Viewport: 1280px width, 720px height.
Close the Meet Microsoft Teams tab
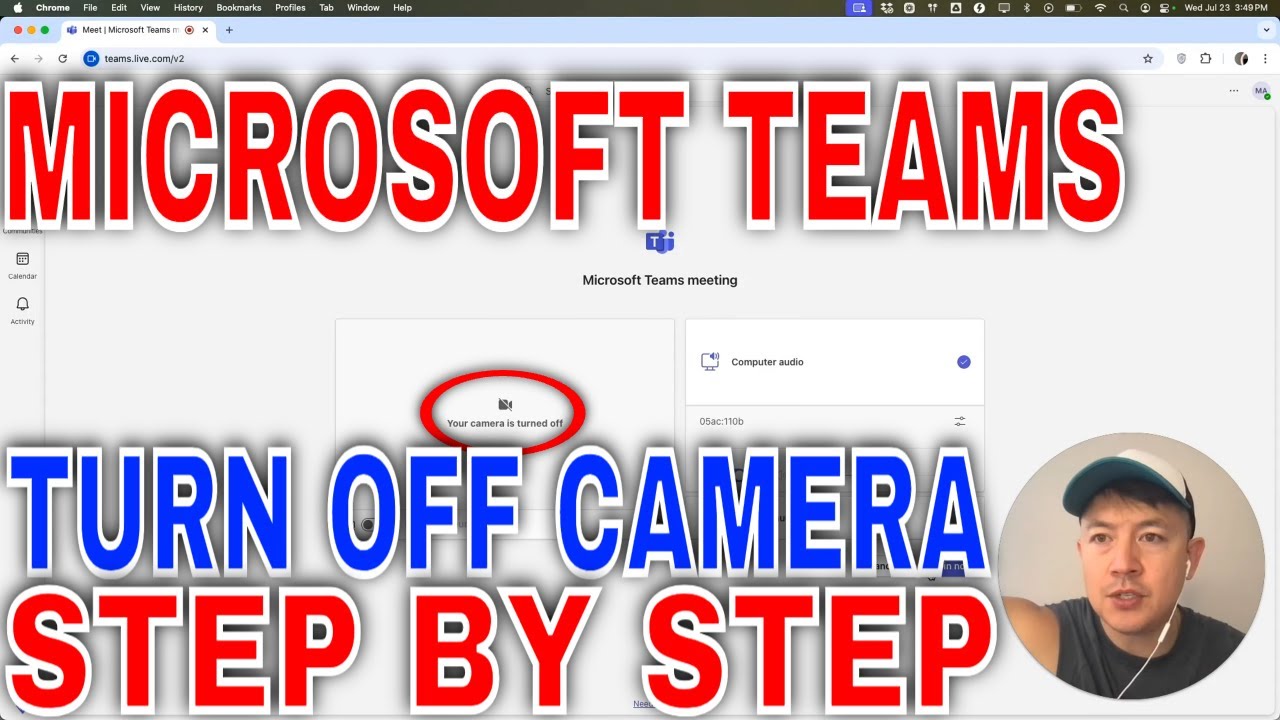pos(205,30)
